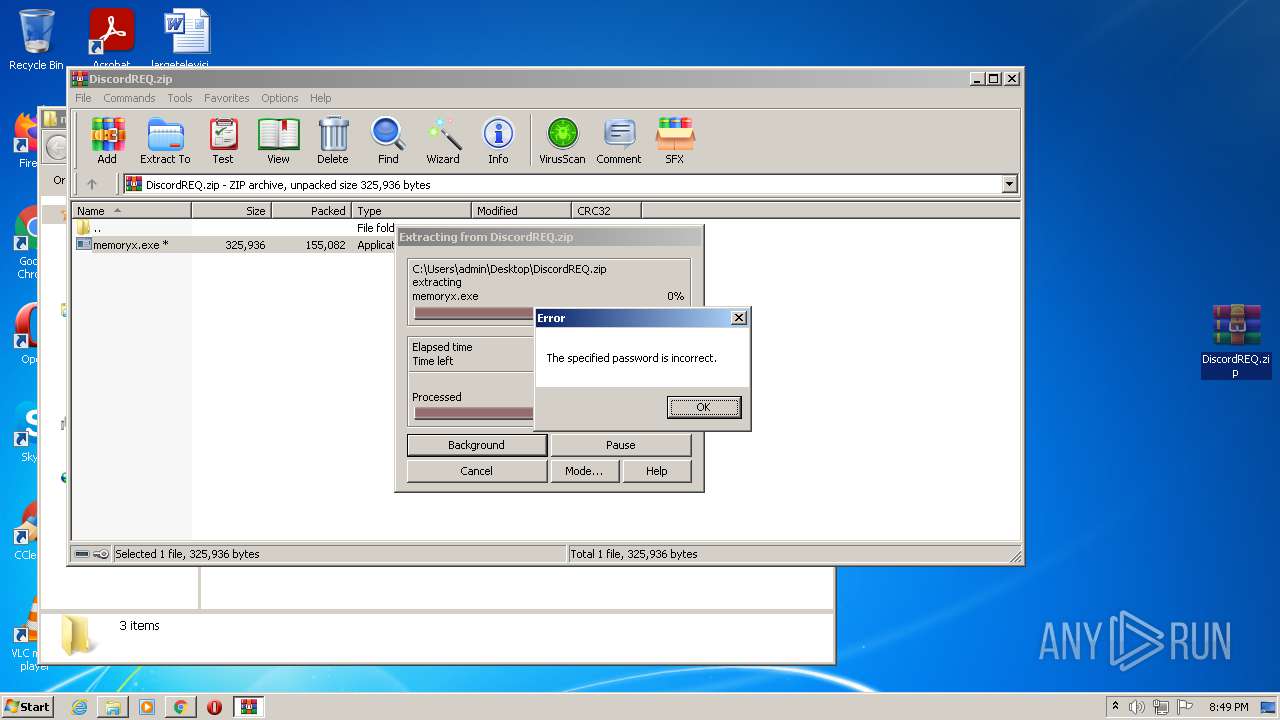Screen dimensions: 1280x720
Task: Open the Favorites menu
Action: (x=227, y=98)
